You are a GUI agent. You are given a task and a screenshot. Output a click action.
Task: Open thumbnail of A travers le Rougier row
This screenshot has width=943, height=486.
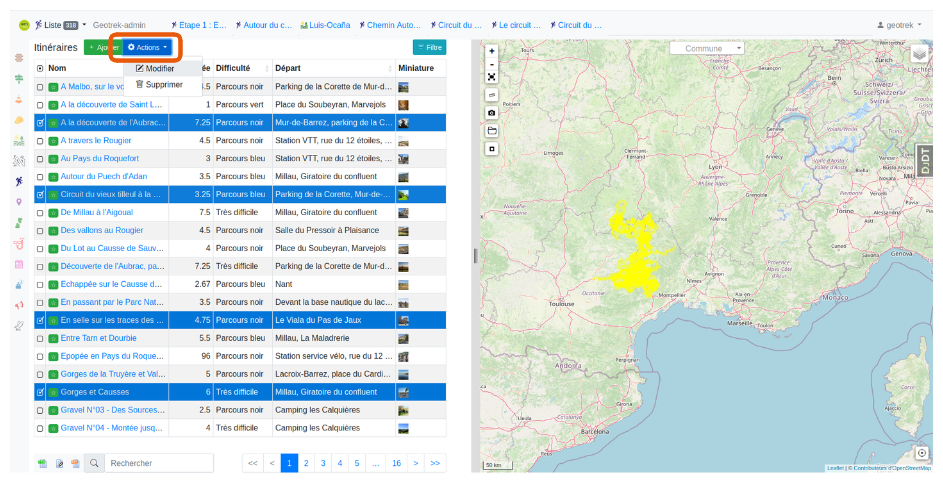pyautogui.click(x=404, y=141)
